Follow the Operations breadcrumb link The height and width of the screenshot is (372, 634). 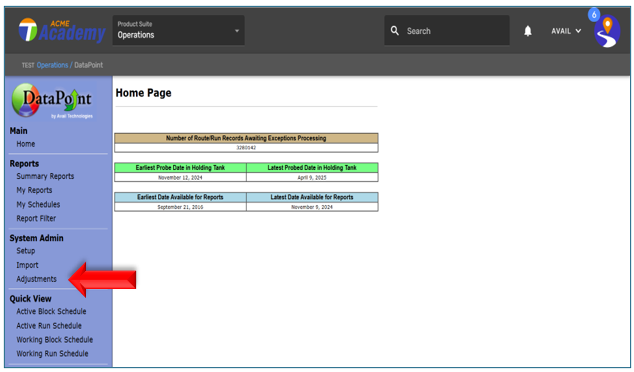(52, 65)
